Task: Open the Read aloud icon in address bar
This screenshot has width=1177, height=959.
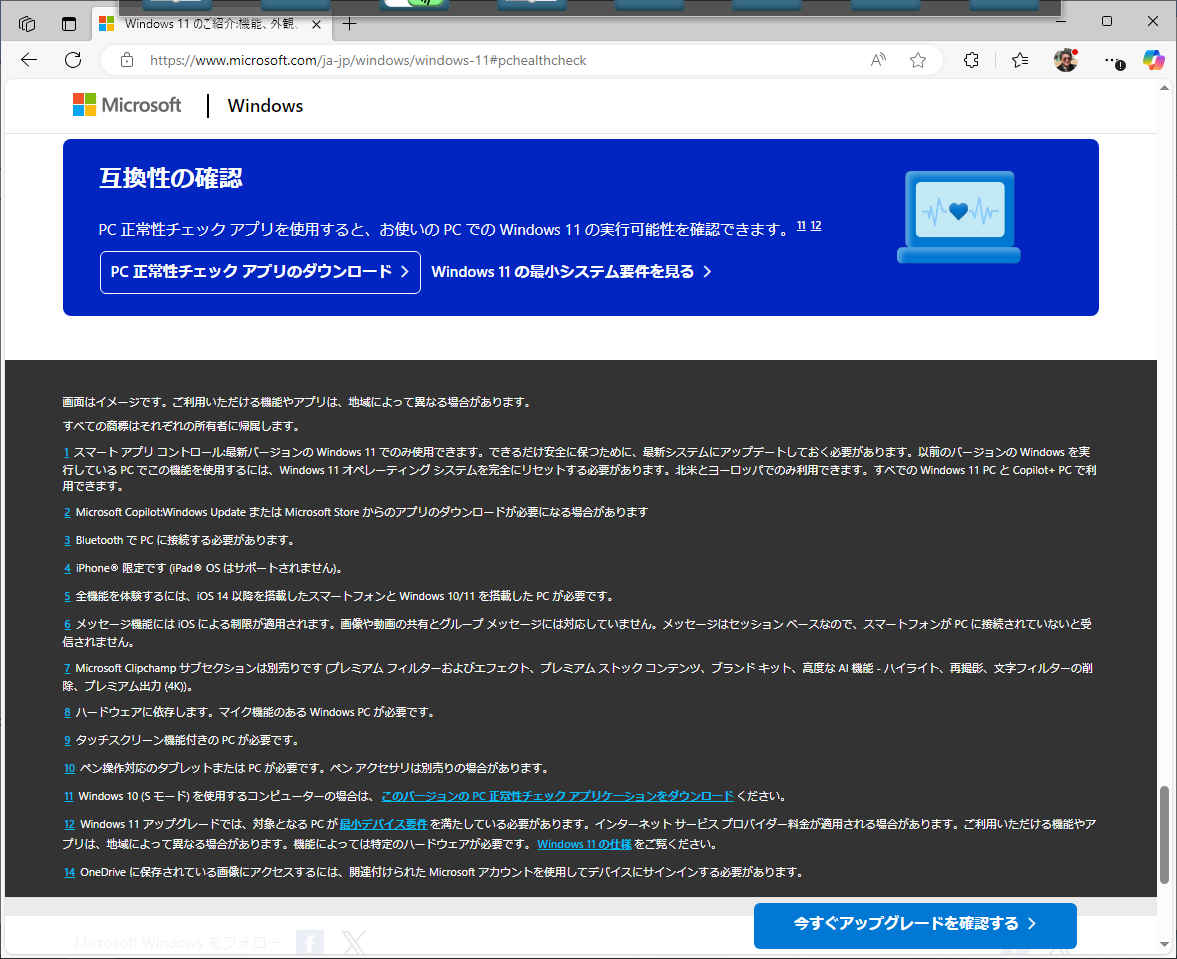Action: [878, 60]
